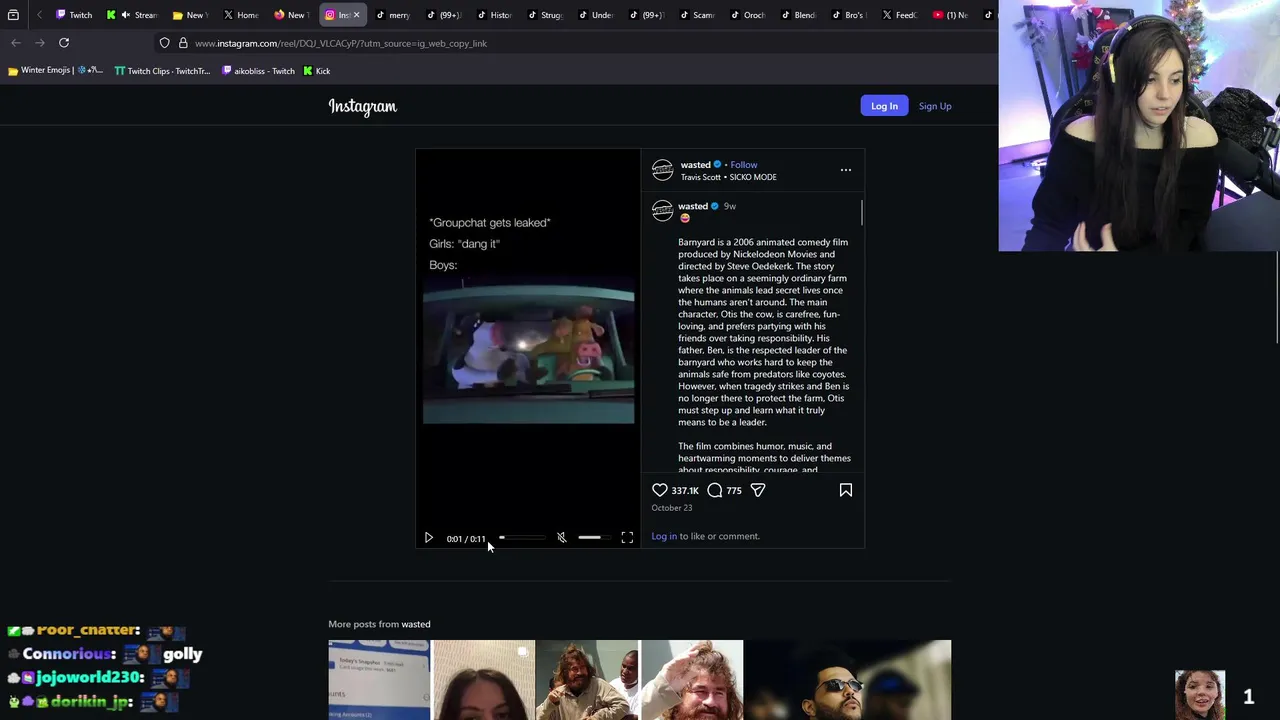
Task: Switch to the X Home tab
Action: click(242, 15)
